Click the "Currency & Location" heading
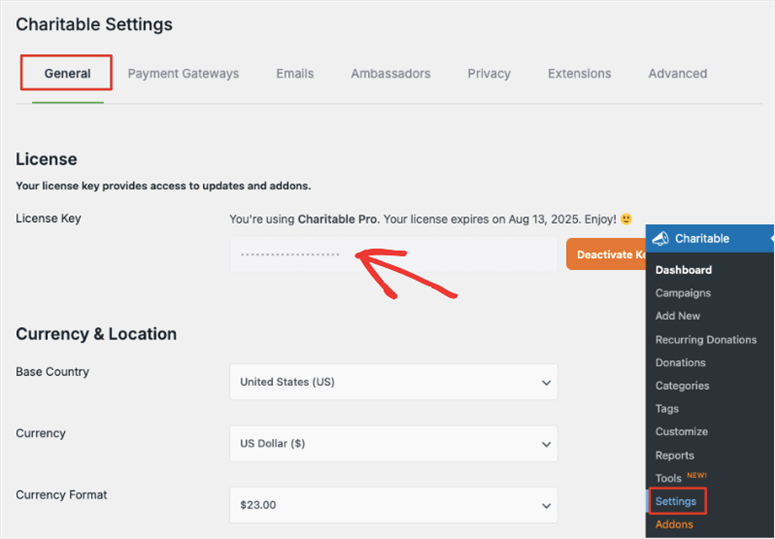The image size is (775, 539). click(96, 334)
